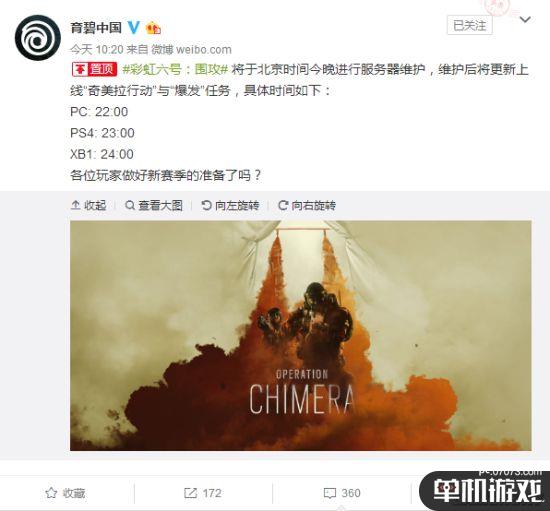Image resolution: width=550 pixels, height=511 pixels.
Task: Click the Operation Chimera image
Action: [x=301, y=335]
